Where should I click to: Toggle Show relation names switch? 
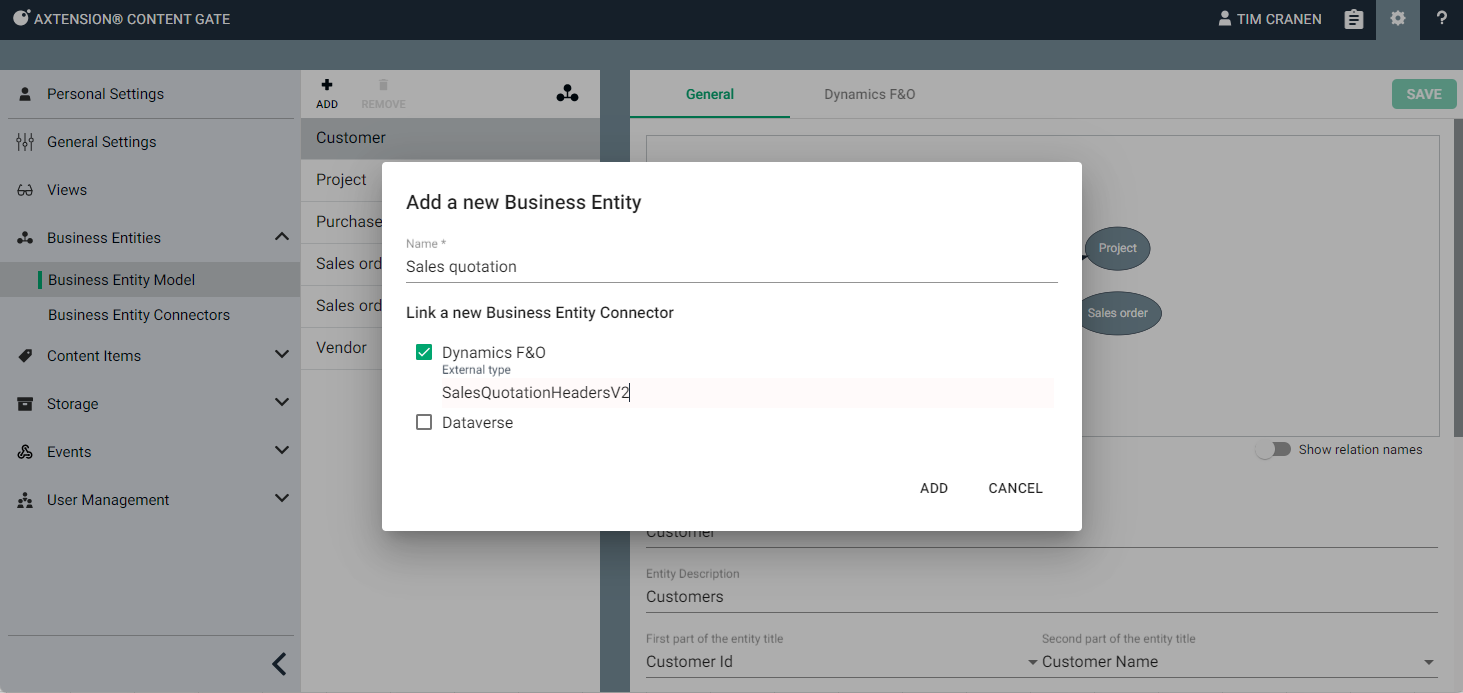tap(1273, 450)
